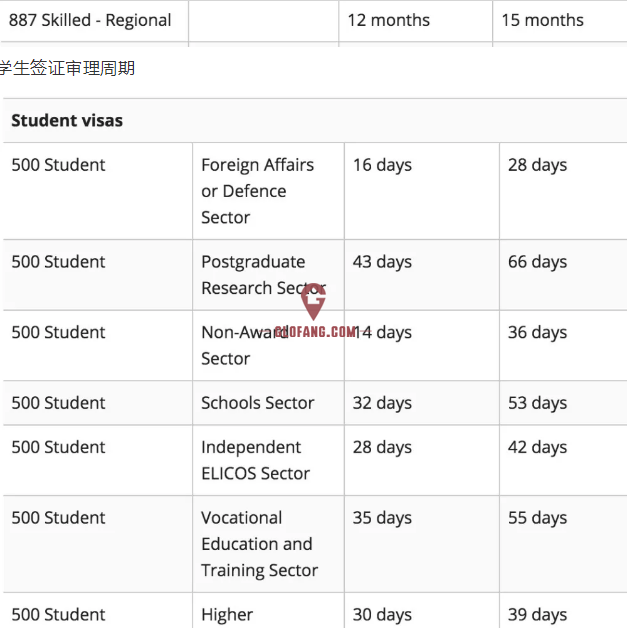Click the Chinese heading 学生签证审理周期

pos(67,68)
